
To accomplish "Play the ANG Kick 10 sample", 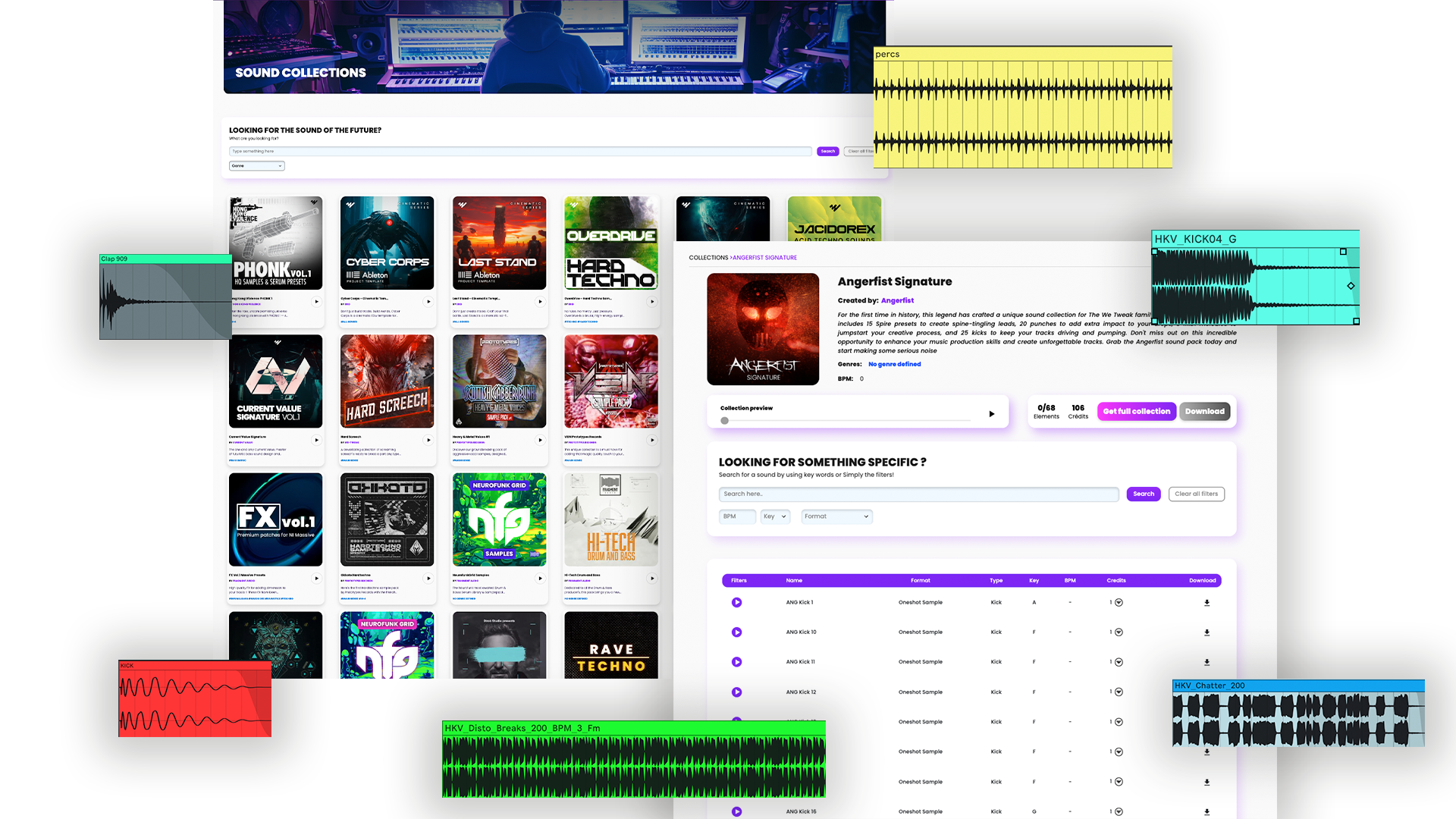I will [x=736, y=632].
